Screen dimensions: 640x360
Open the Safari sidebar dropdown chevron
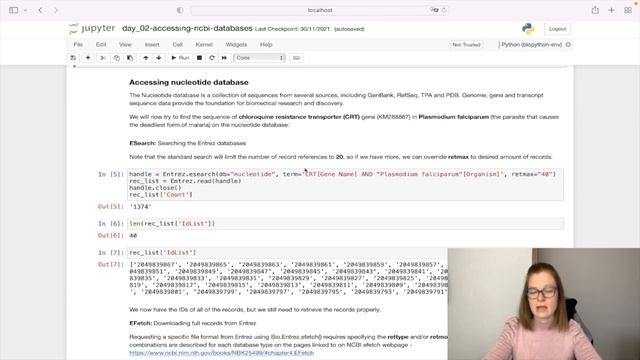click(25, 10)
